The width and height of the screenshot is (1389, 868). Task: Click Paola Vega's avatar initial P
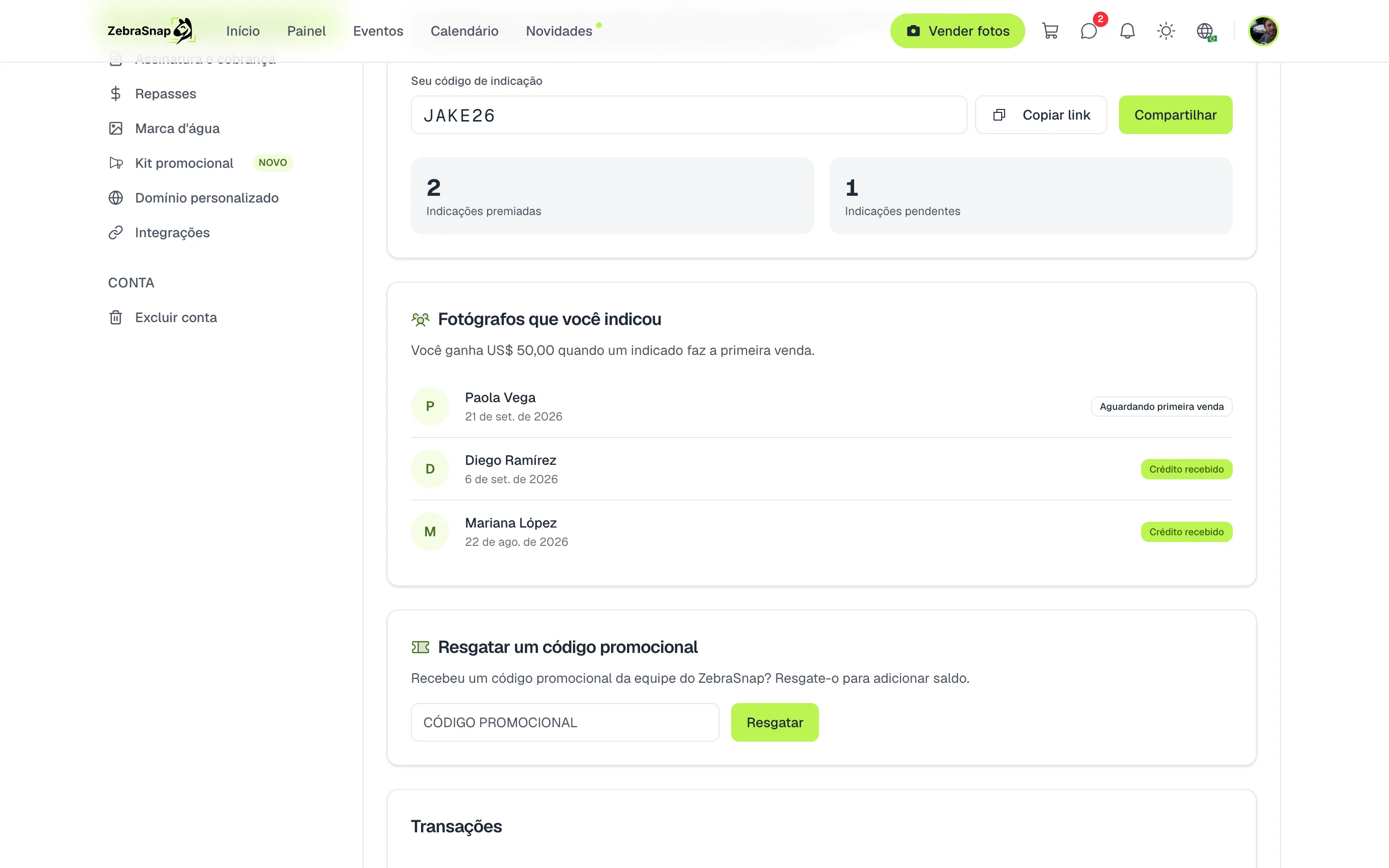(430, 407)
